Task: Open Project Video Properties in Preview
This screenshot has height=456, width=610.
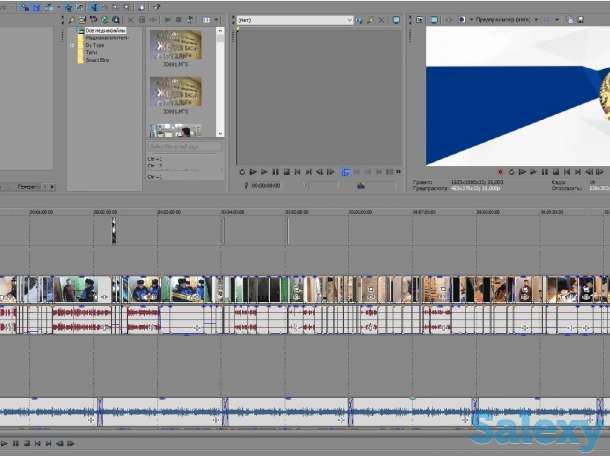Action: coord(419,19)
